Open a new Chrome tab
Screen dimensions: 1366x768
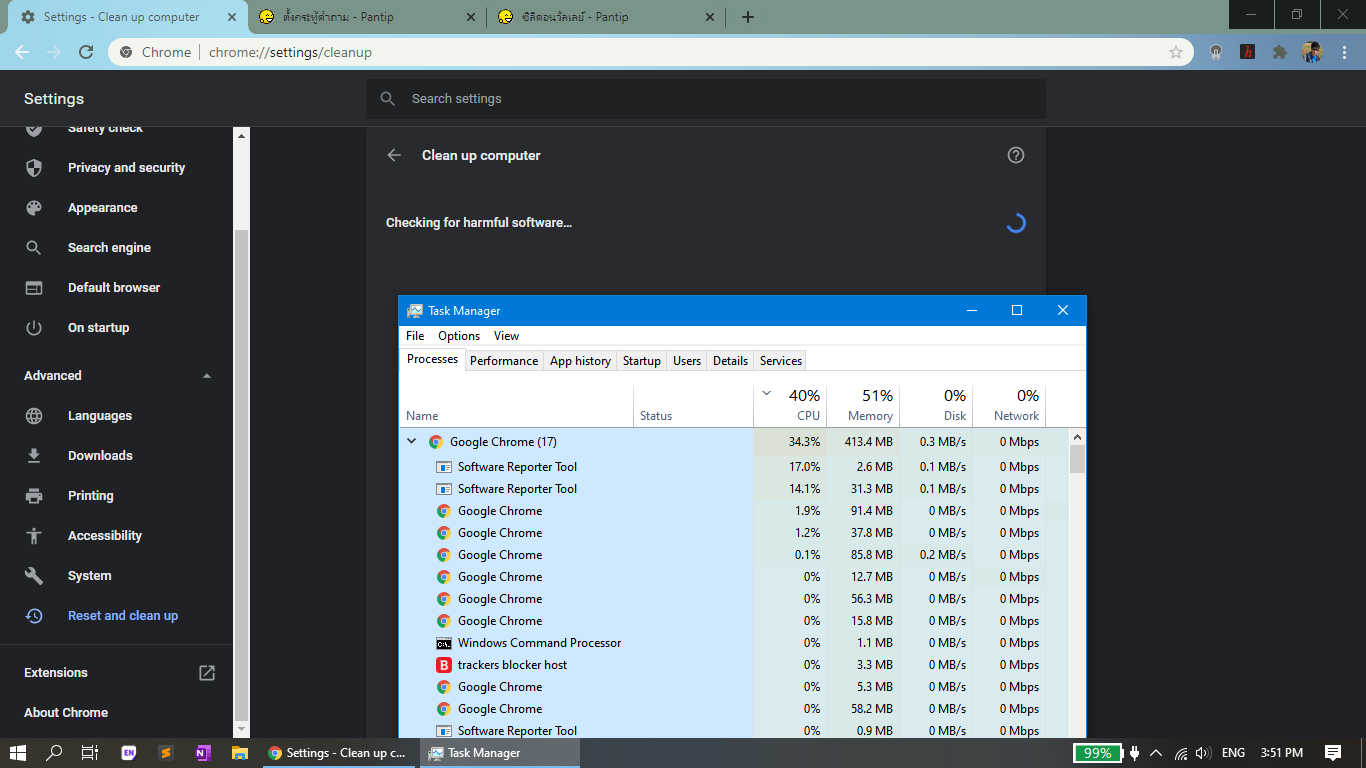point(748,17)
